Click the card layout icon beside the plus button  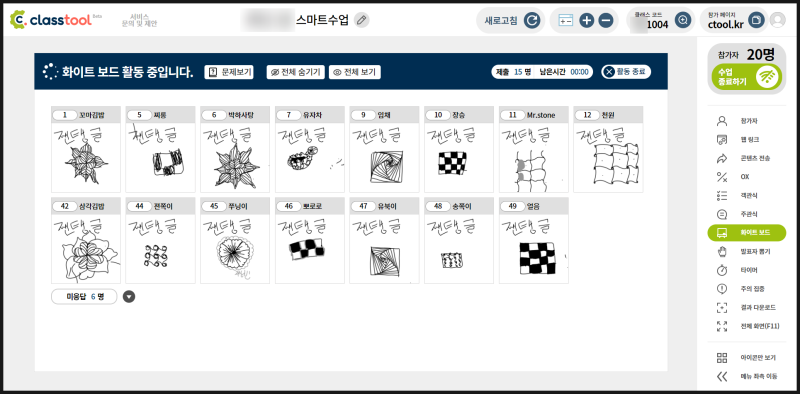[x=566, y=20]
